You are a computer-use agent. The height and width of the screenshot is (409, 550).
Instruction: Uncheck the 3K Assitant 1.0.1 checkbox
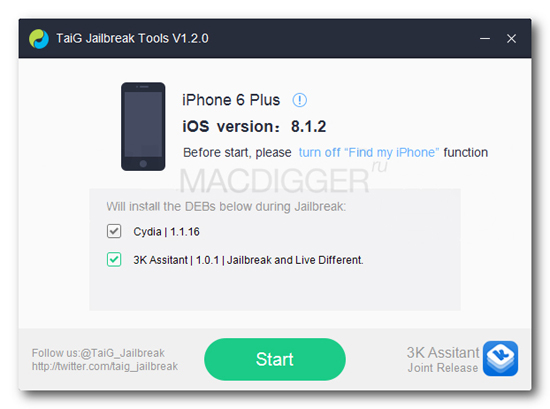pos(114,260)
